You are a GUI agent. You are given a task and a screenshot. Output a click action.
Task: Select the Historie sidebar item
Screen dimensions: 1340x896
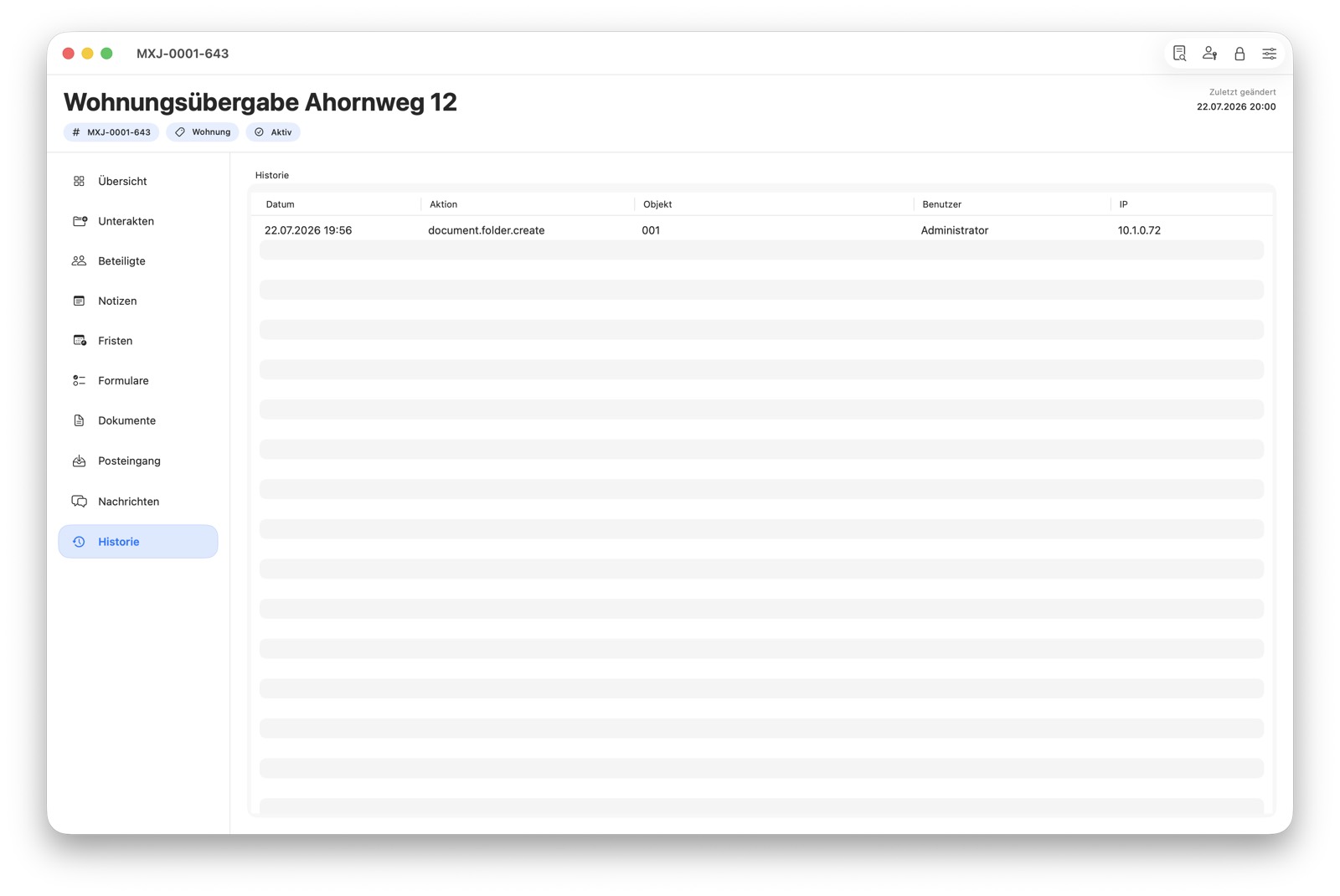[x=138, y=542]
